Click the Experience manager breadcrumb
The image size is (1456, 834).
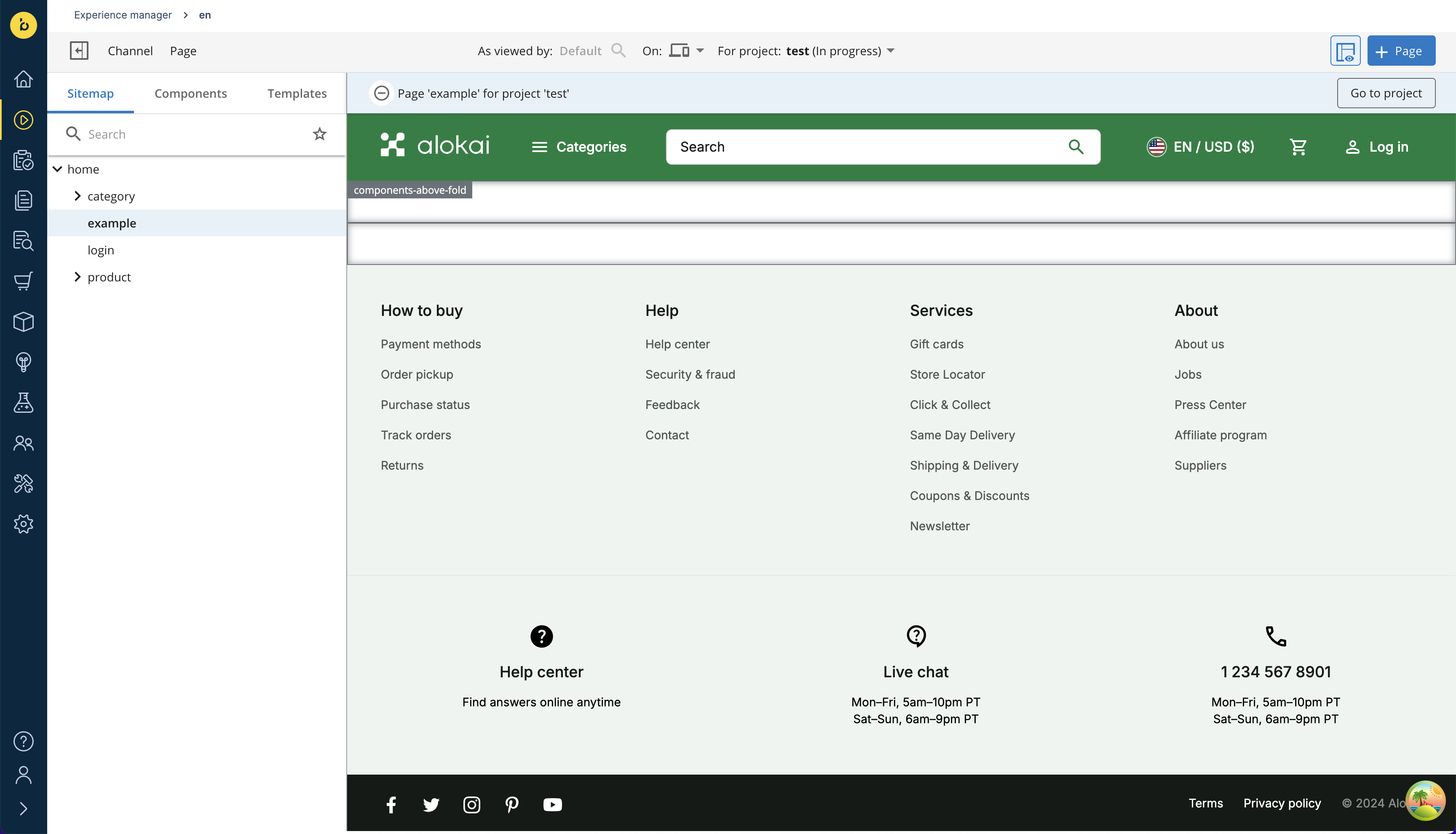click(123, 15)
